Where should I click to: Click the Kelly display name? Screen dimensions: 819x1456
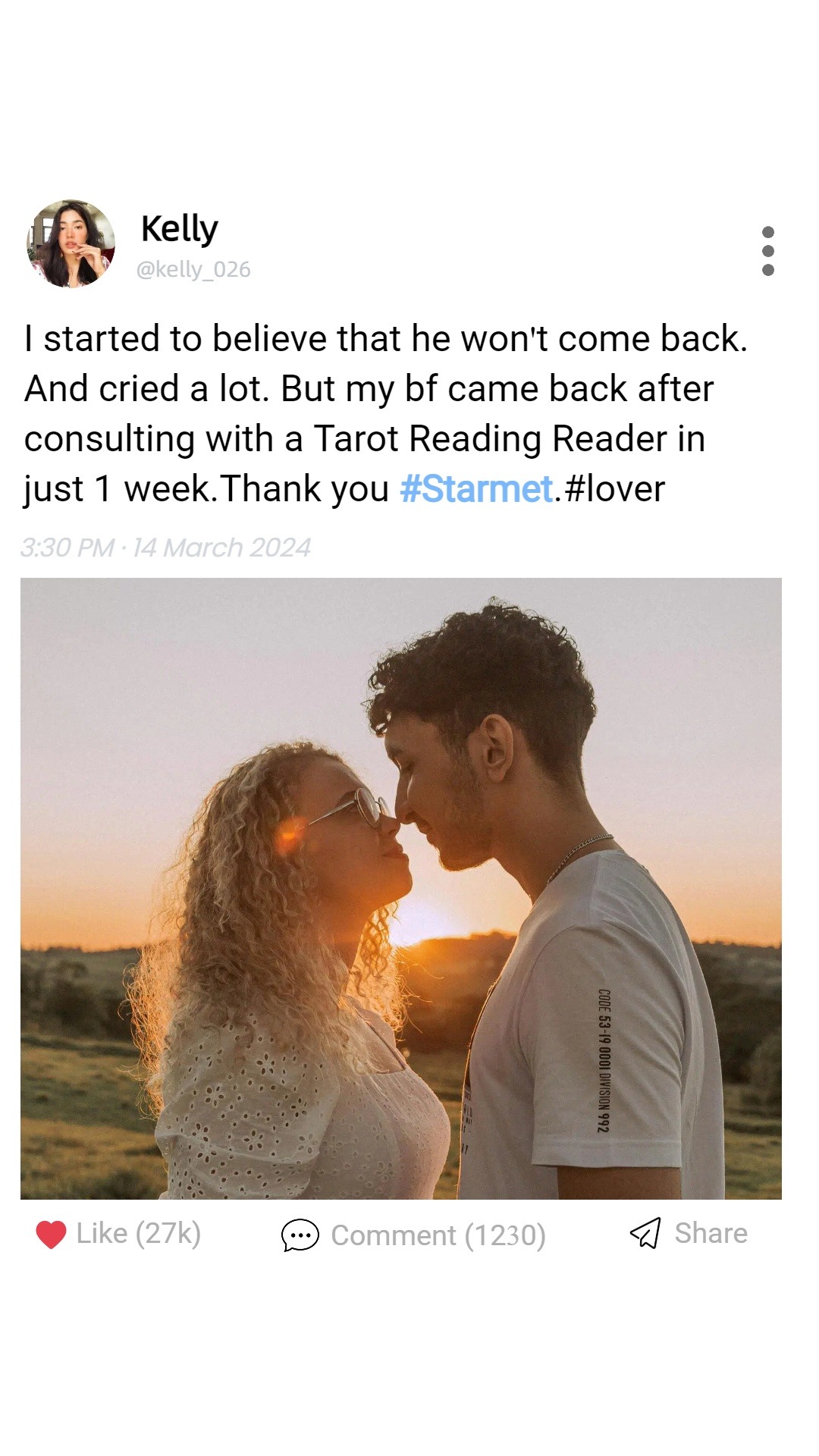tap(179, 228)
